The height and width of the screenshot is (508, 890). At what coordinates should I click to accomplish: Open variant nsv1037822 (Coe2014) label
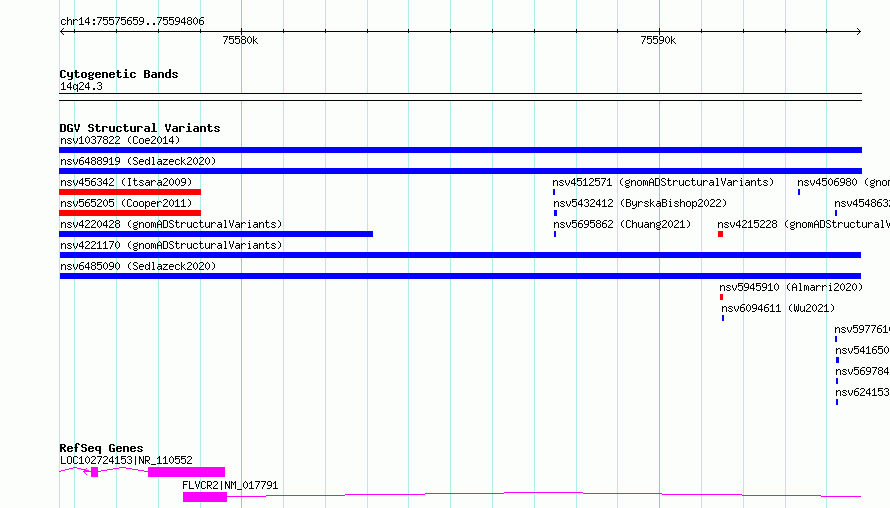tap(120, 140)
